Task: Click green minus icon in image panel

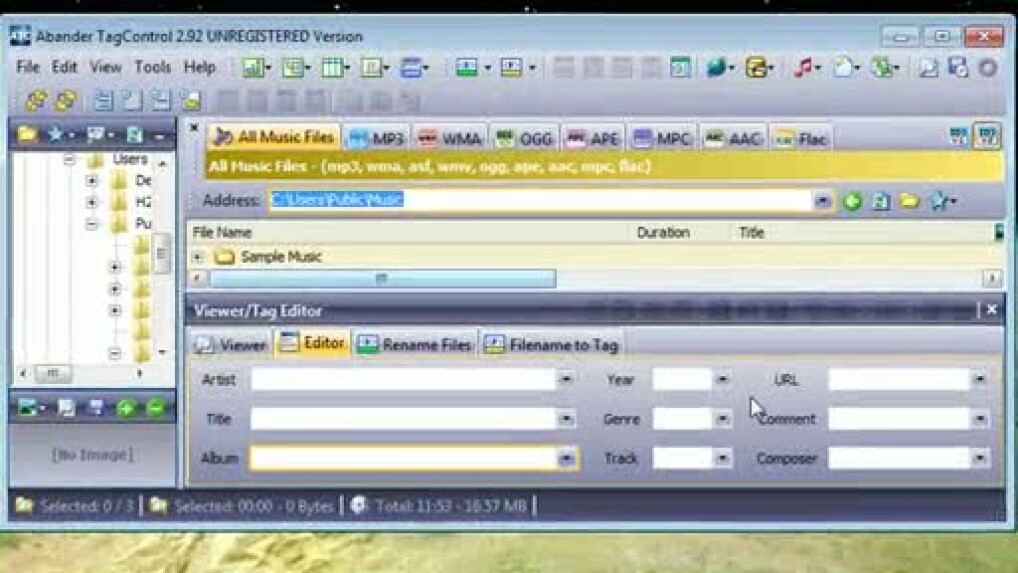Action: (155, 408)
